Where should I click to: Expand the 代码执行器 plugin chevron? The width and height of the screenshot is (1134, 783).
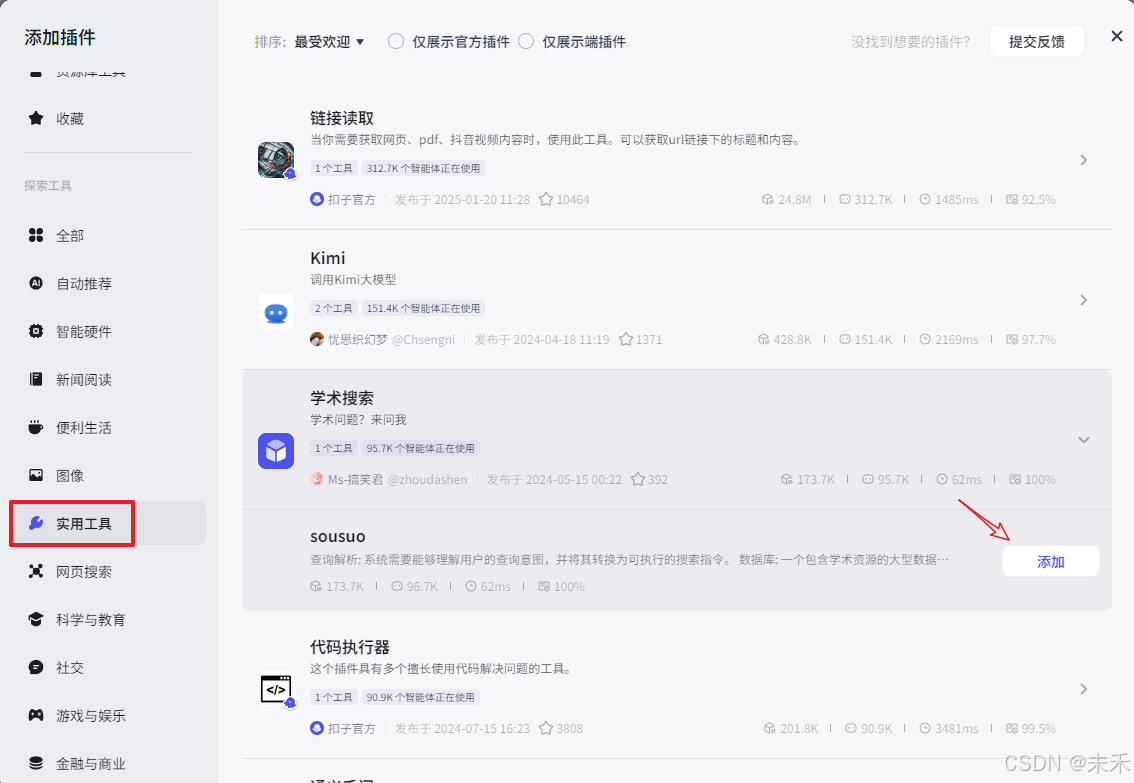tap(1083, 689)
